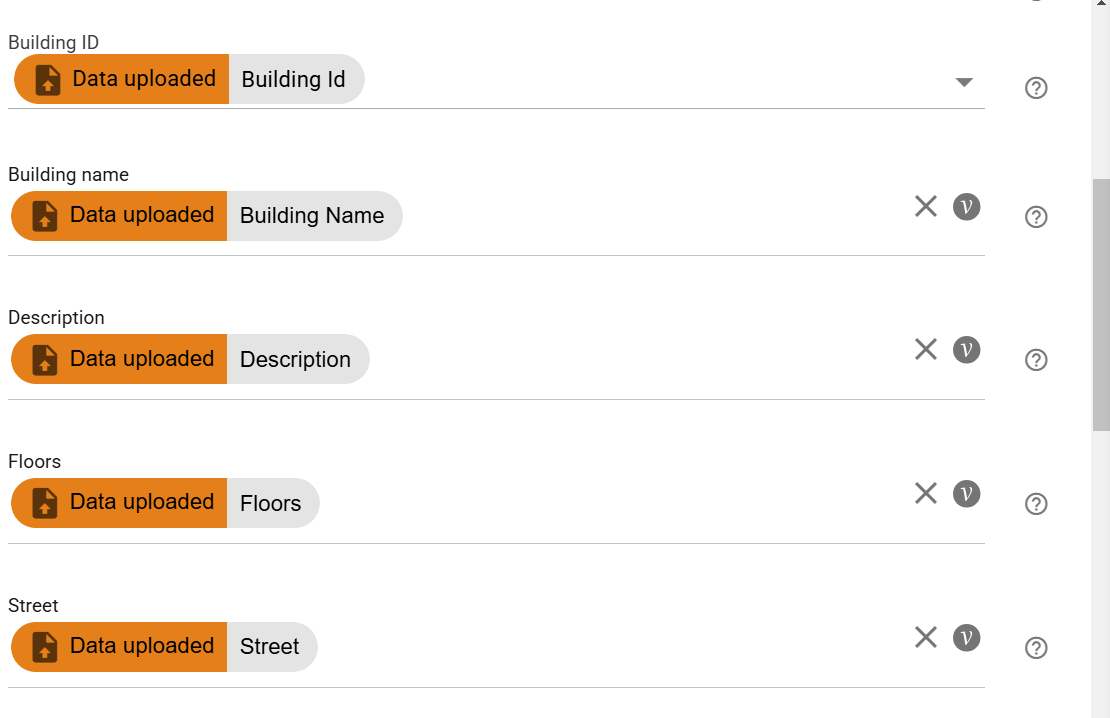Click the Description data chip
This screenshot has height=718, width=1110.
(x=190, y=359)
